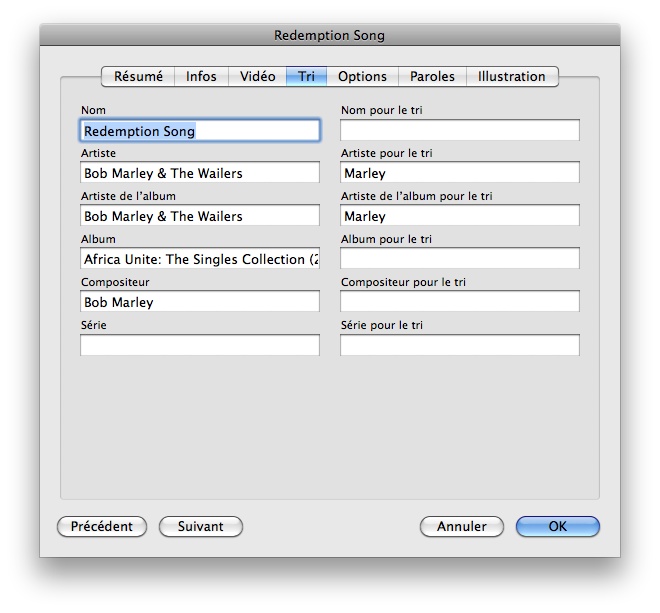Viewport: 660px width, 613px height.
Task: Focus the Artiste de l'album field
Action: [x=200, y=217]
